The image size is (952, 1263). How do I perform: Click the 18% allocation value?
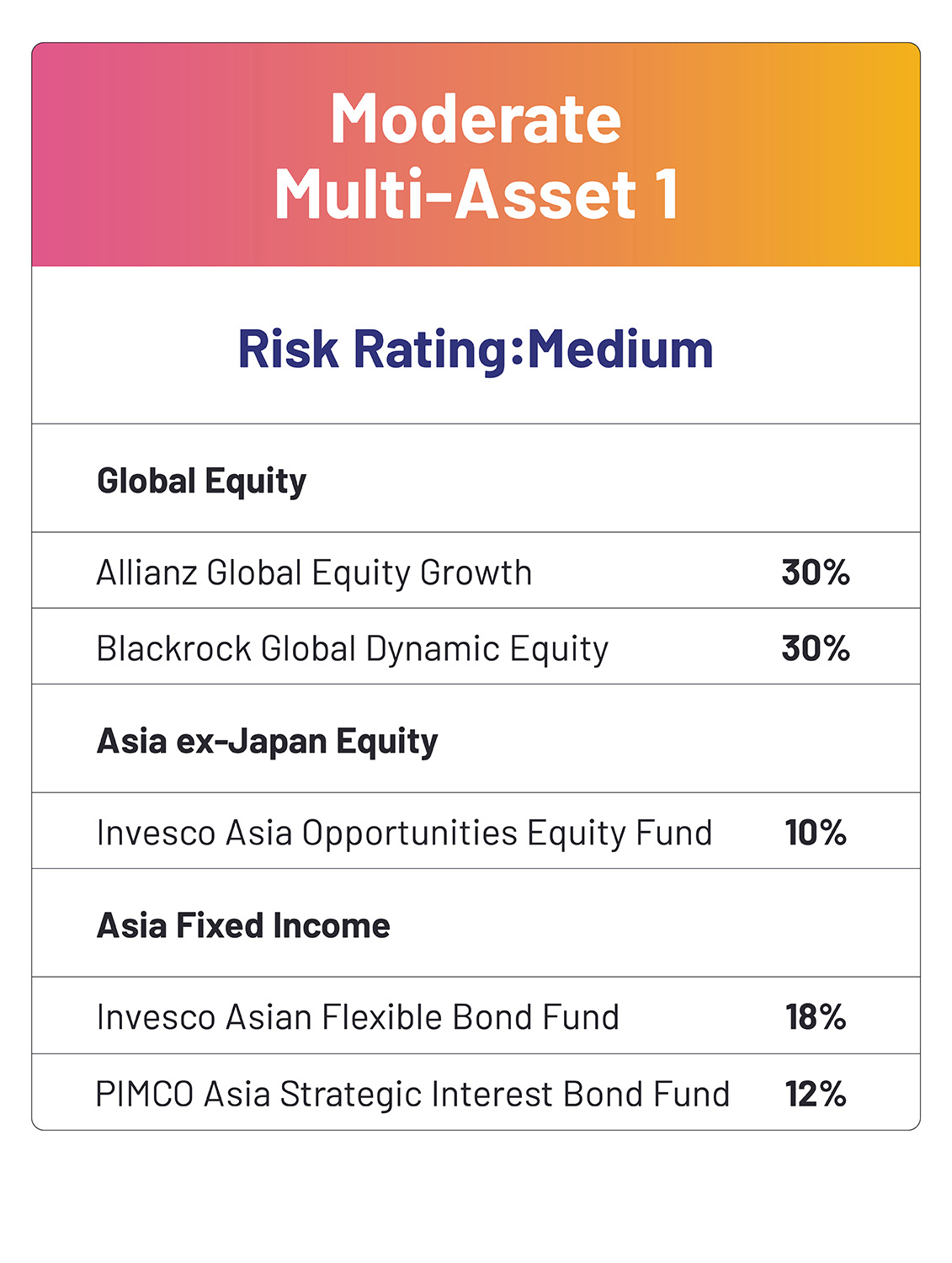point(816,1017)
